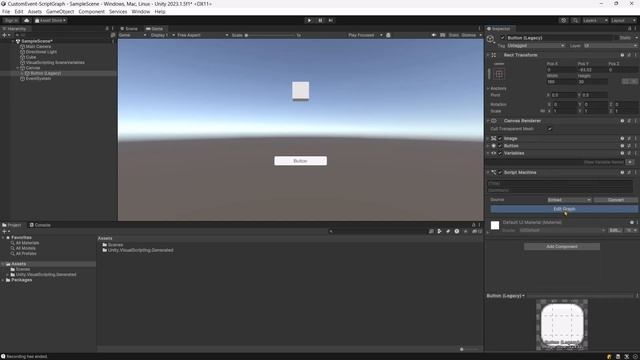This screenshot has width=640, height=360.
Task: Open the File menu
Action: pyautogui.click(x=6, y=11)
